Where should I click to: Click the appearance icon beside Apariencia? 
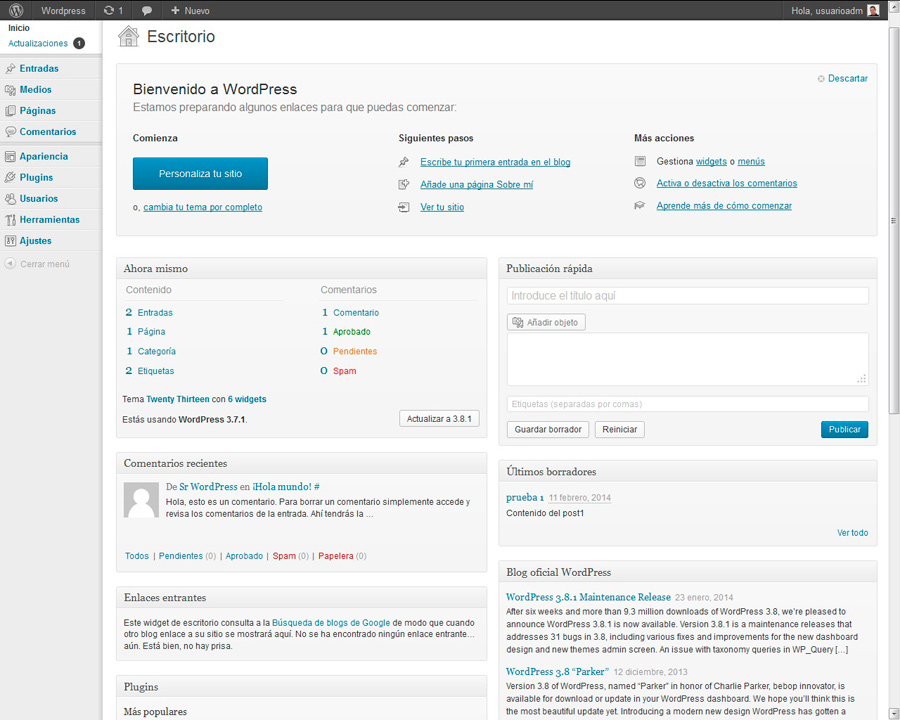pos(10,156)
